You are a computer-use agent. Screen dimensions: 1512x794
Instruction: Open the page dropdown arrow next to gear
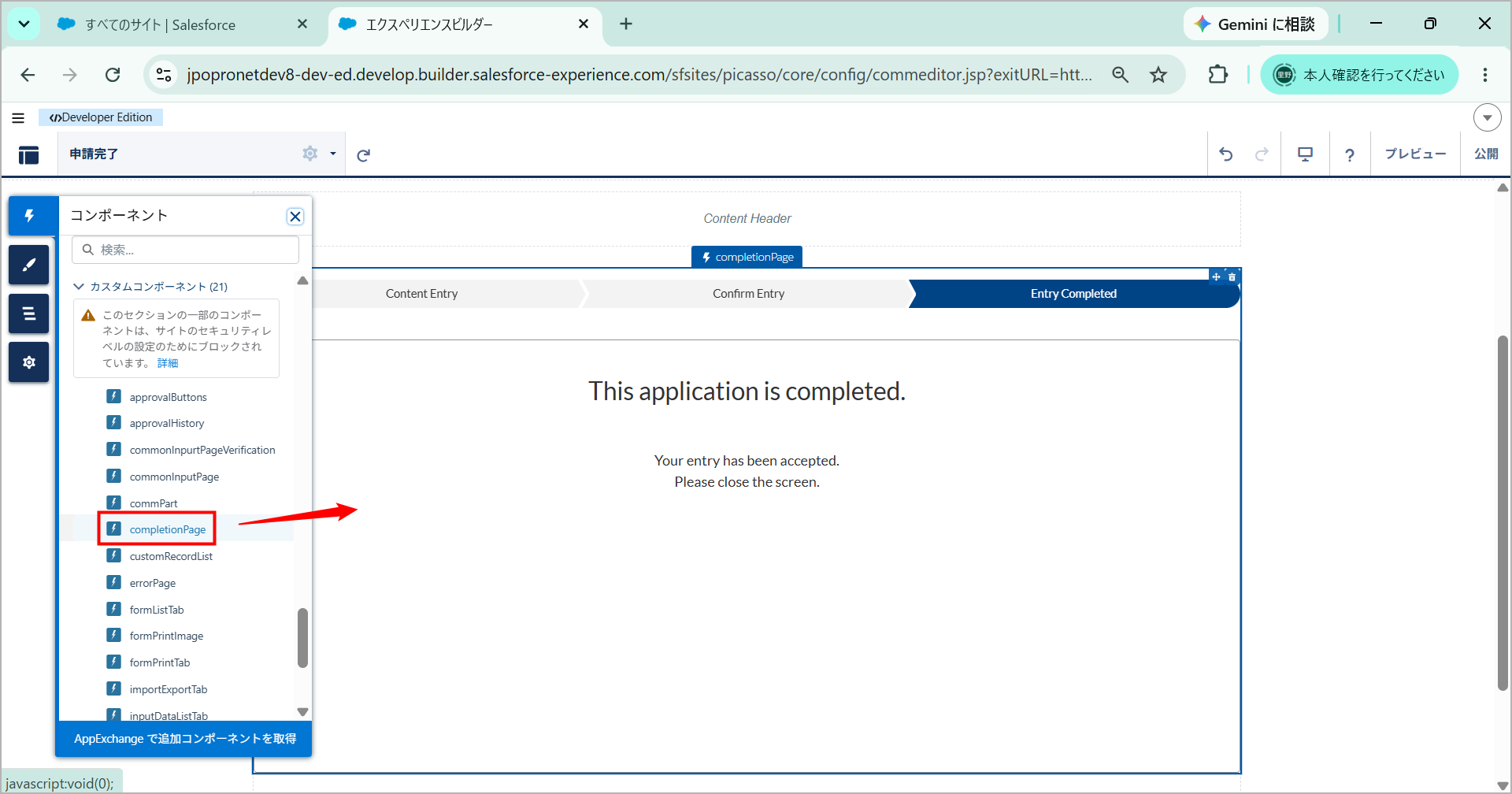[x=333, y=154]
